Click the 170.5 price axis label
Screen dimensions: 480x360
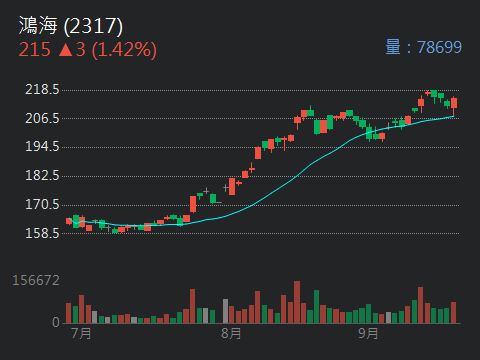(x=42, y=205)
